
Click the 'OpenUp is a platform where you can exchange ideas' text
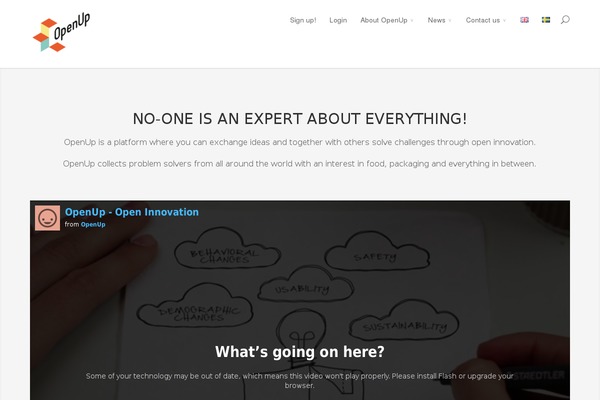[300, 142]
